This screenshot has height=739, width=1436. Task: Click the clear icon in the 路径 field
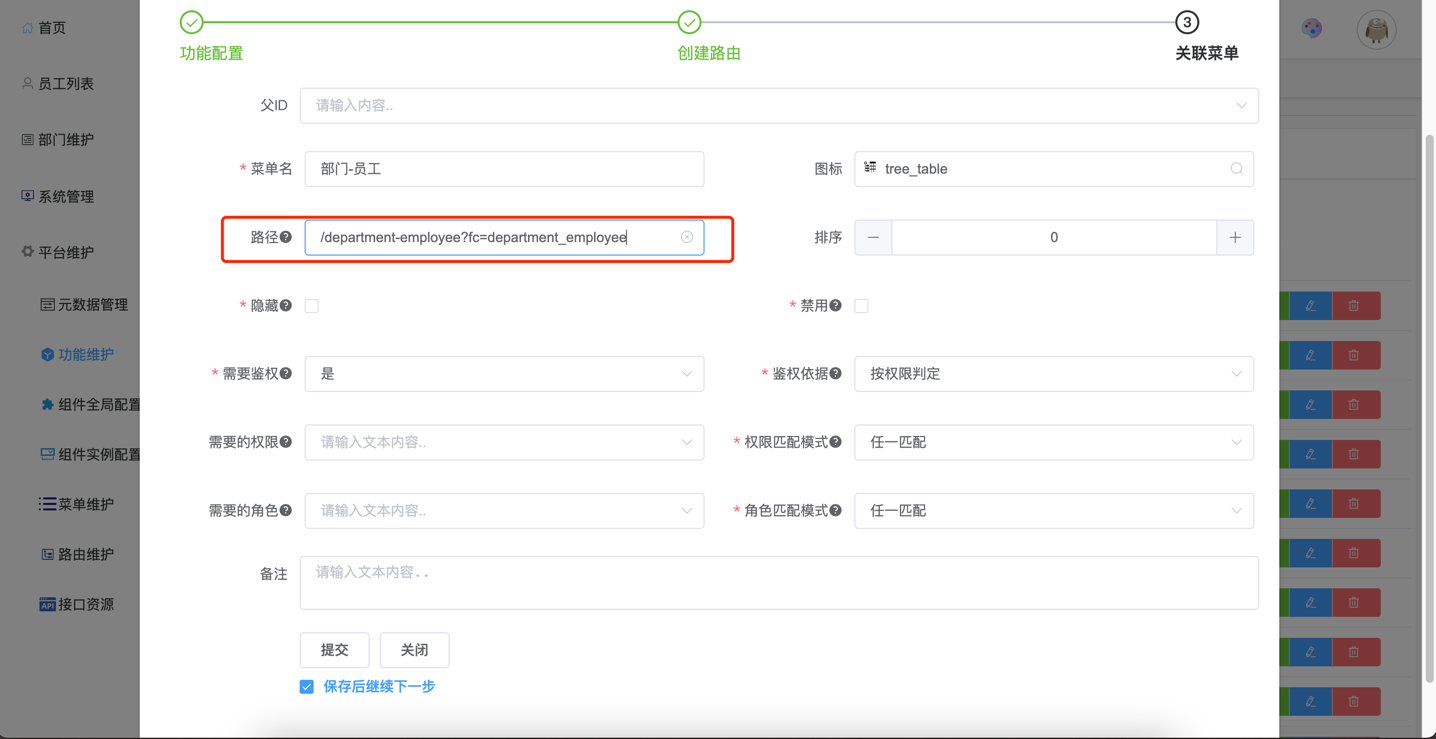[x=687, y=237]
